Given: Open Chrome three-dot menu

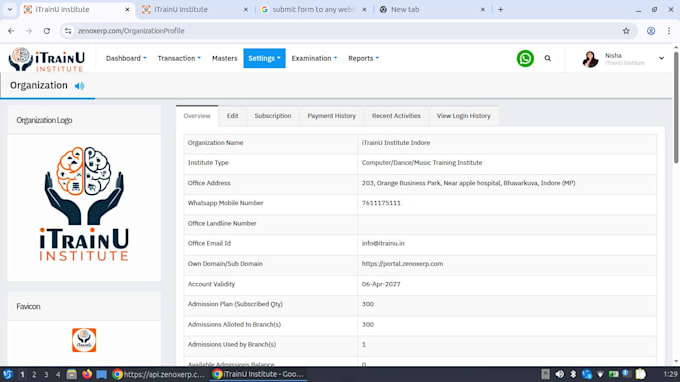Looking at the screenshot, I should 669,31.
